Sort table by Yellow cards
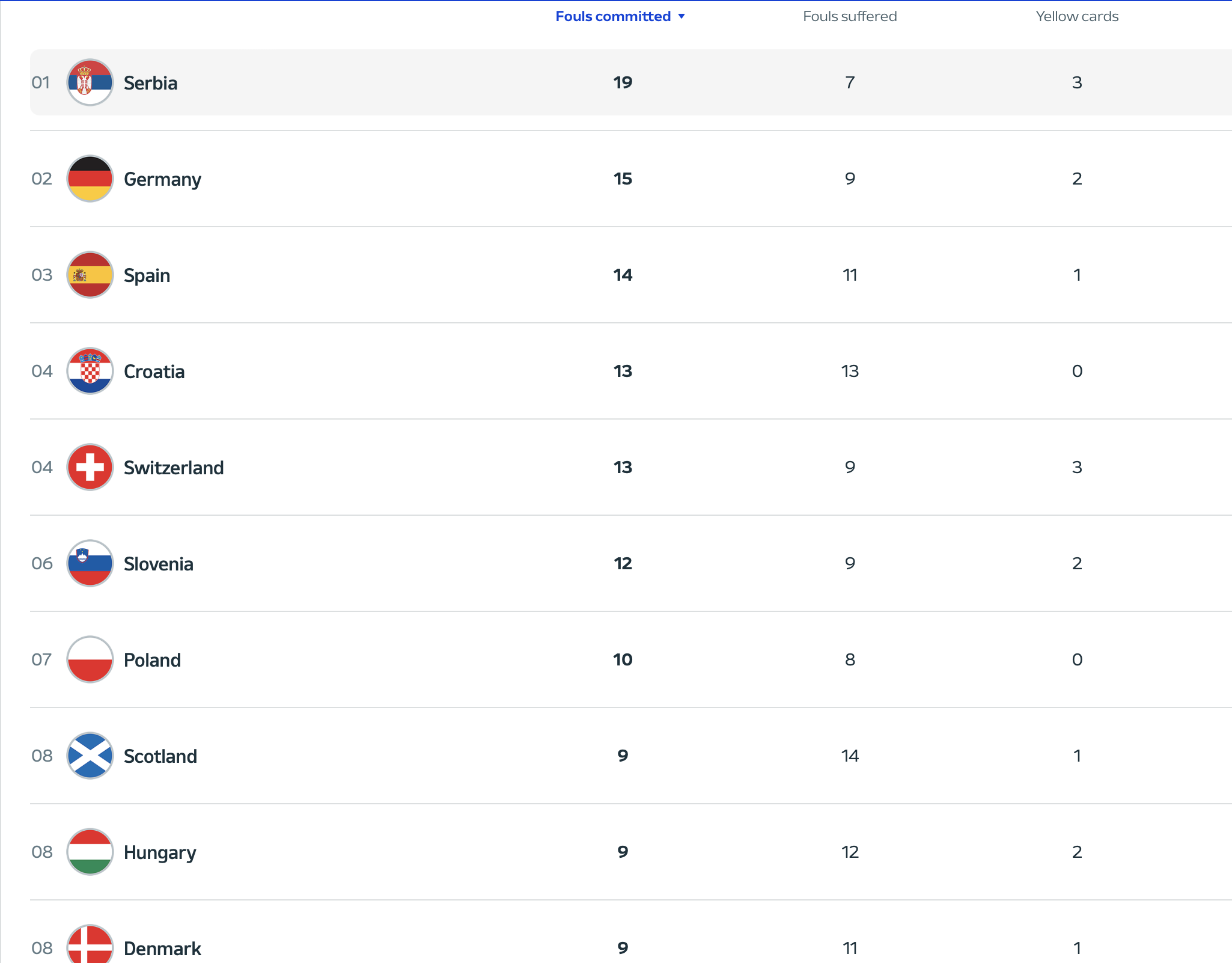This screenshot has width=1232, height=963. (x=1076, y=16)
